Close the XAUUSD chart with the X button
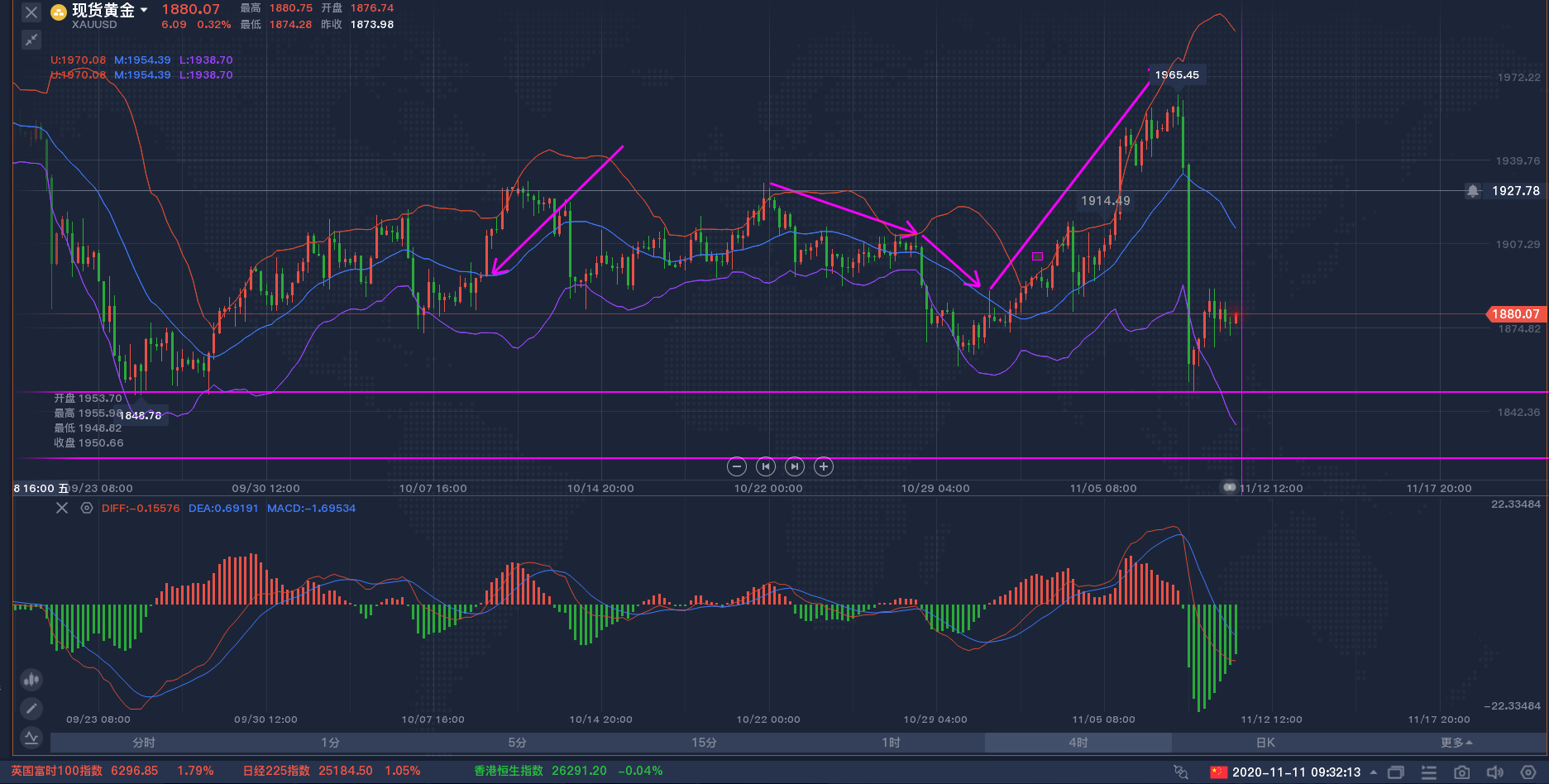1549x784 pixels. [x=31, y=12]
